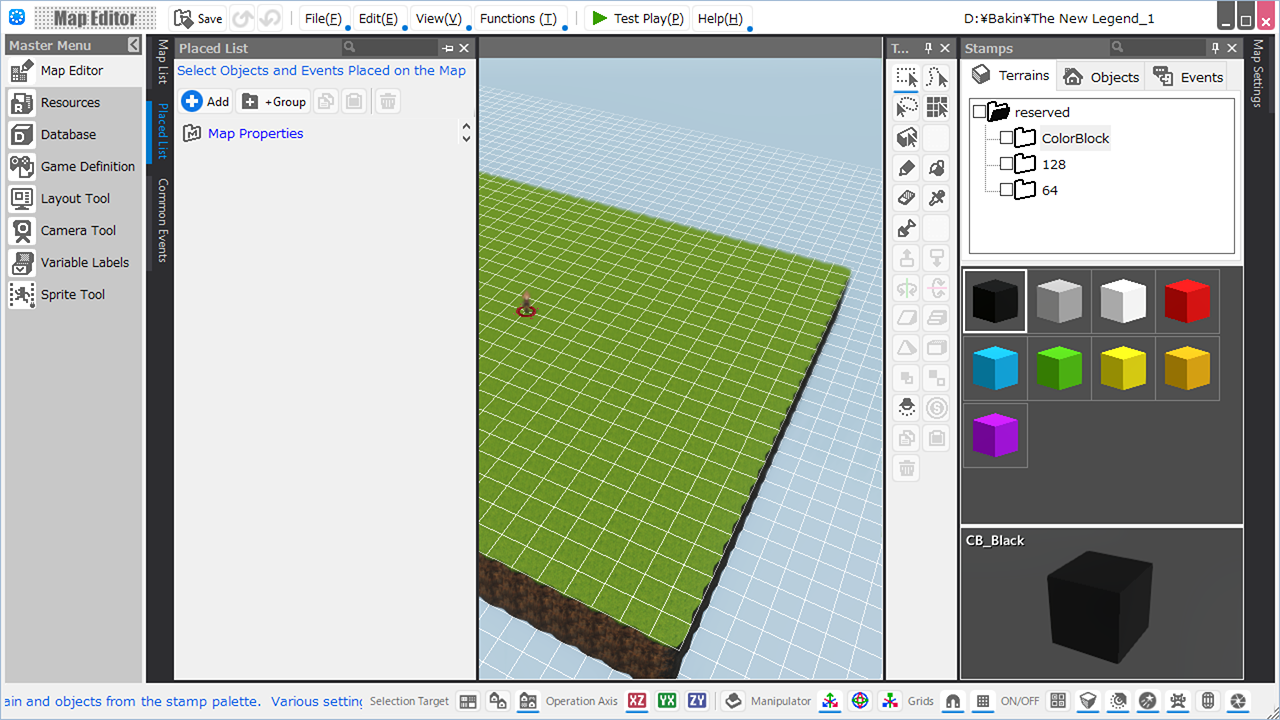
Task: Open the Sprite Tool from Master Menu
Action: pyautogui.click(x=72, y=295)
